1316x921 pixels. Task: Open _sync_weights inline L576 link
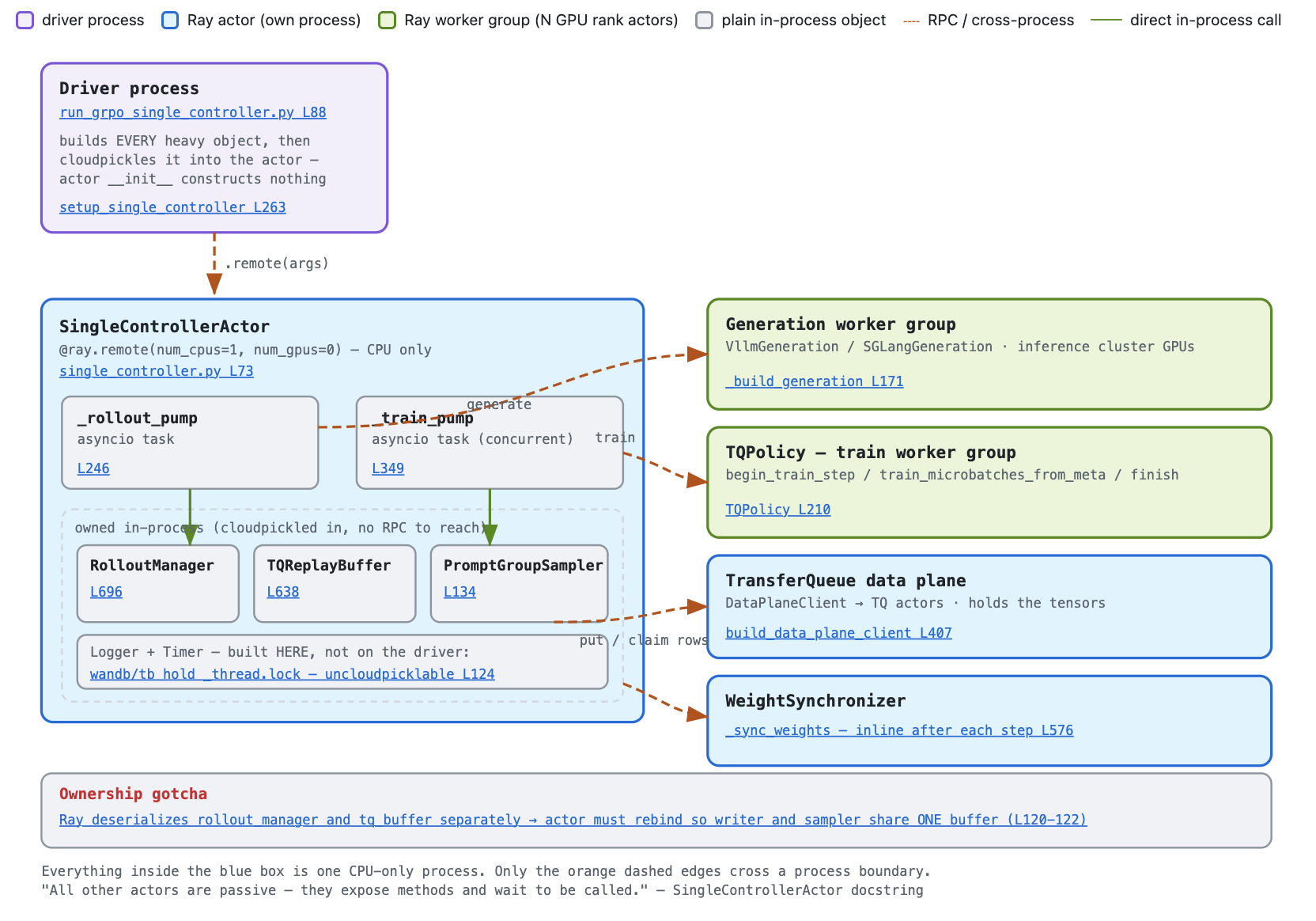point(899,730)
